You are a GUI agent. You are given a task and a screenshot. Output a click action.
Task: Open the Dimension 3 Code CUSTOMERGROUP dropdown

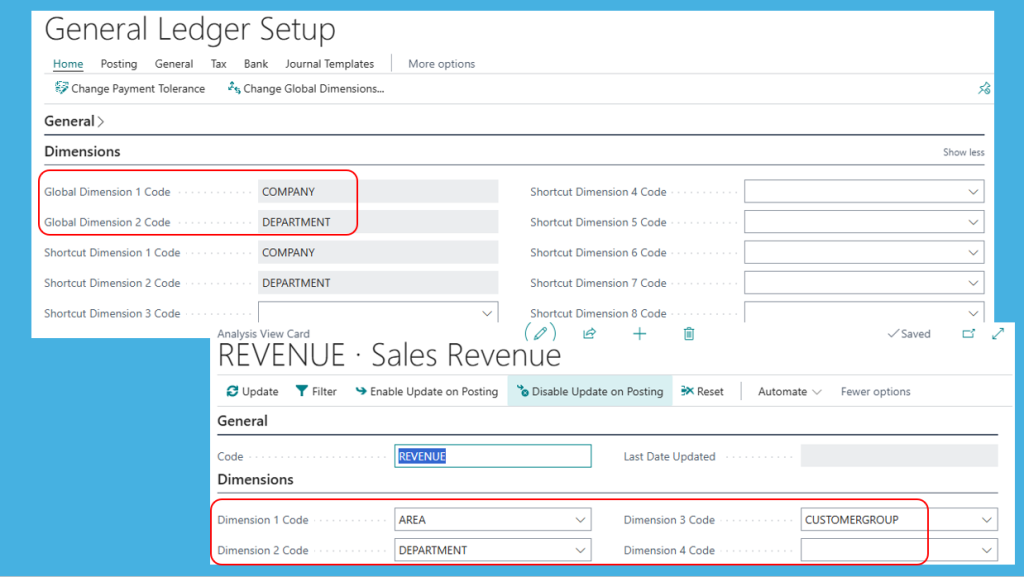(x=987, y=520)
